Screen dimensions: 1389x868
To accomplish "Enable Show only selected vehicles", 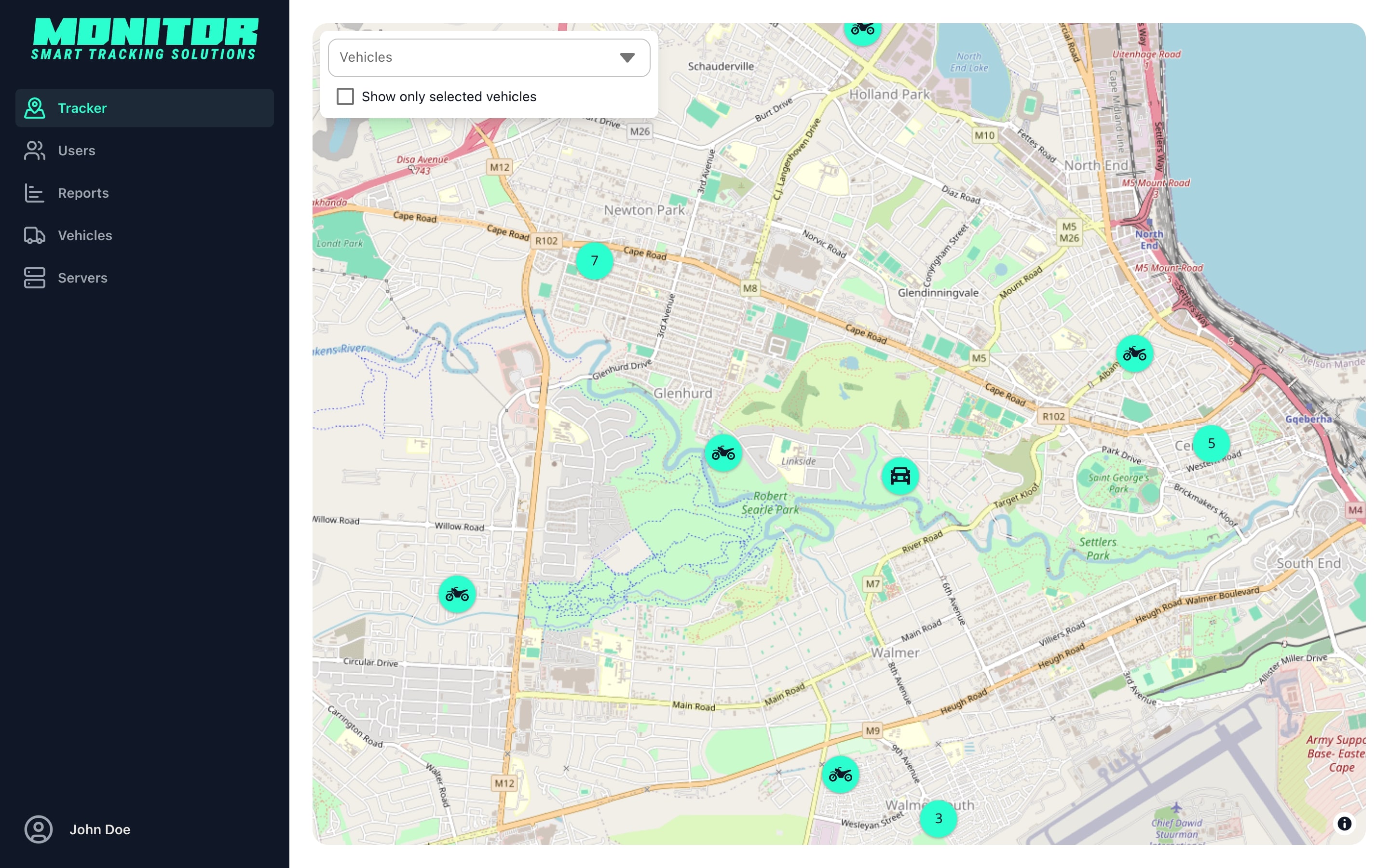I will coord(345,96).
